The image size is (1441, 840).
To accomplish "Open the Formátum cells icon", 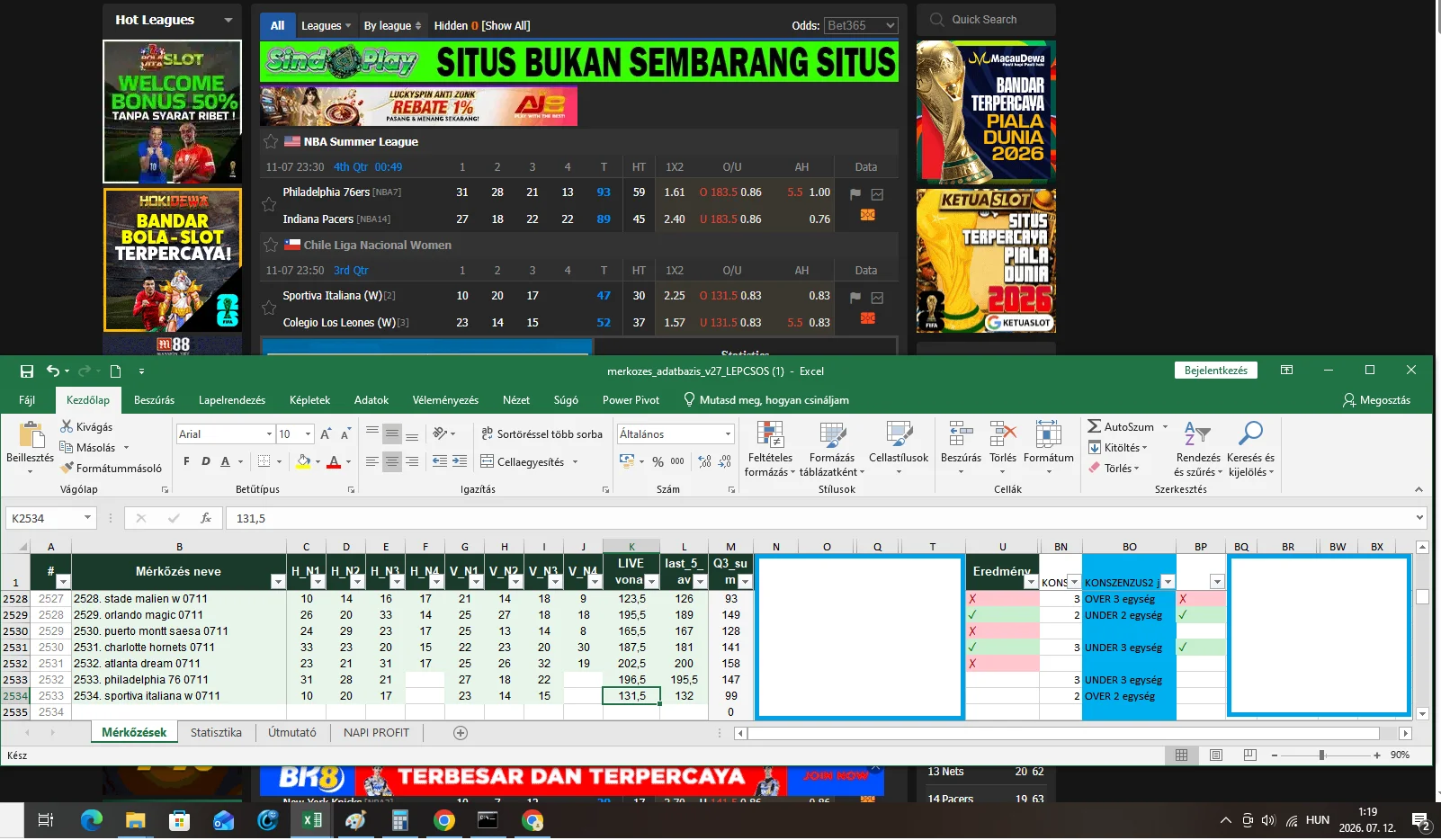I will tap(1048, 434).
